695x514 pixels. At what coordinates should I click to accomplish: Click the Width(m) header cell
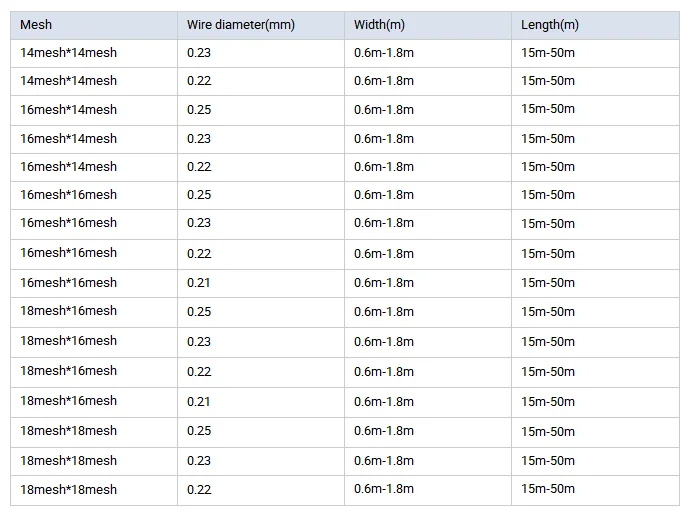coord(382,25)
